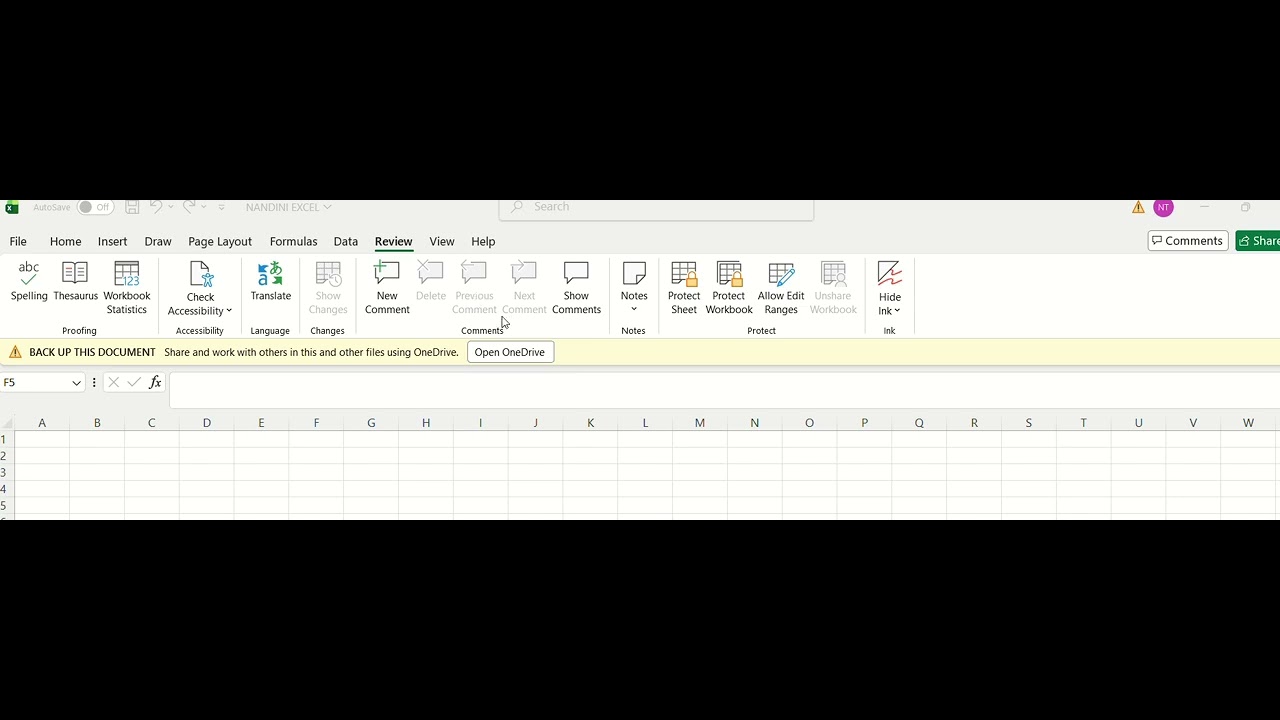Select column header A
1280x720 pixels.
point(42,423)
